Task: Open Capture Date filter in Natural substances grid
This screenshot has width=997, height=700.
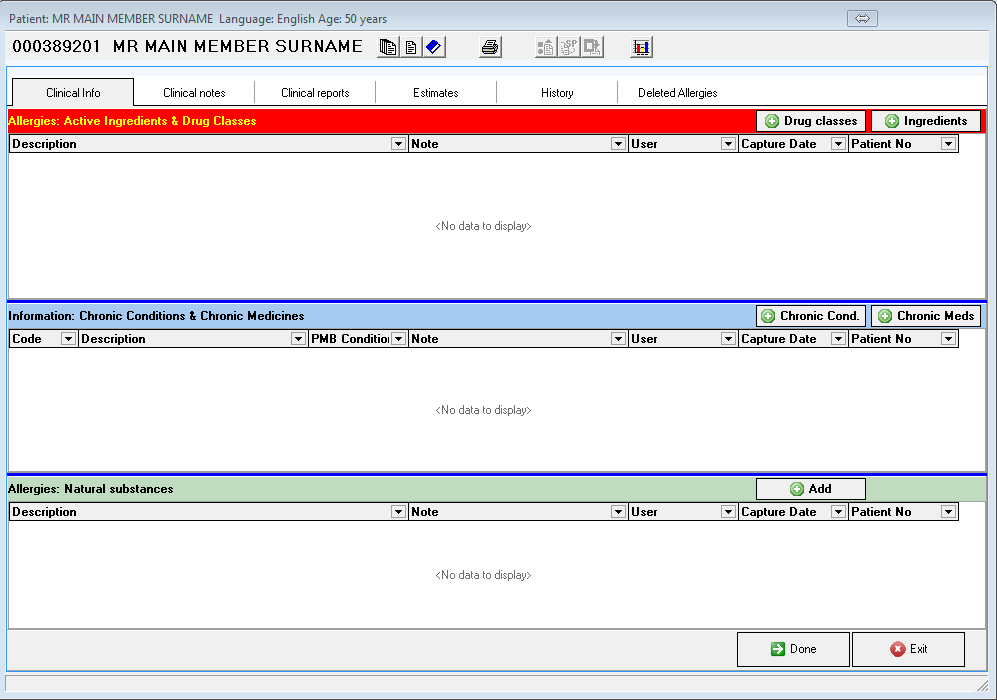Action: (838, 512)
